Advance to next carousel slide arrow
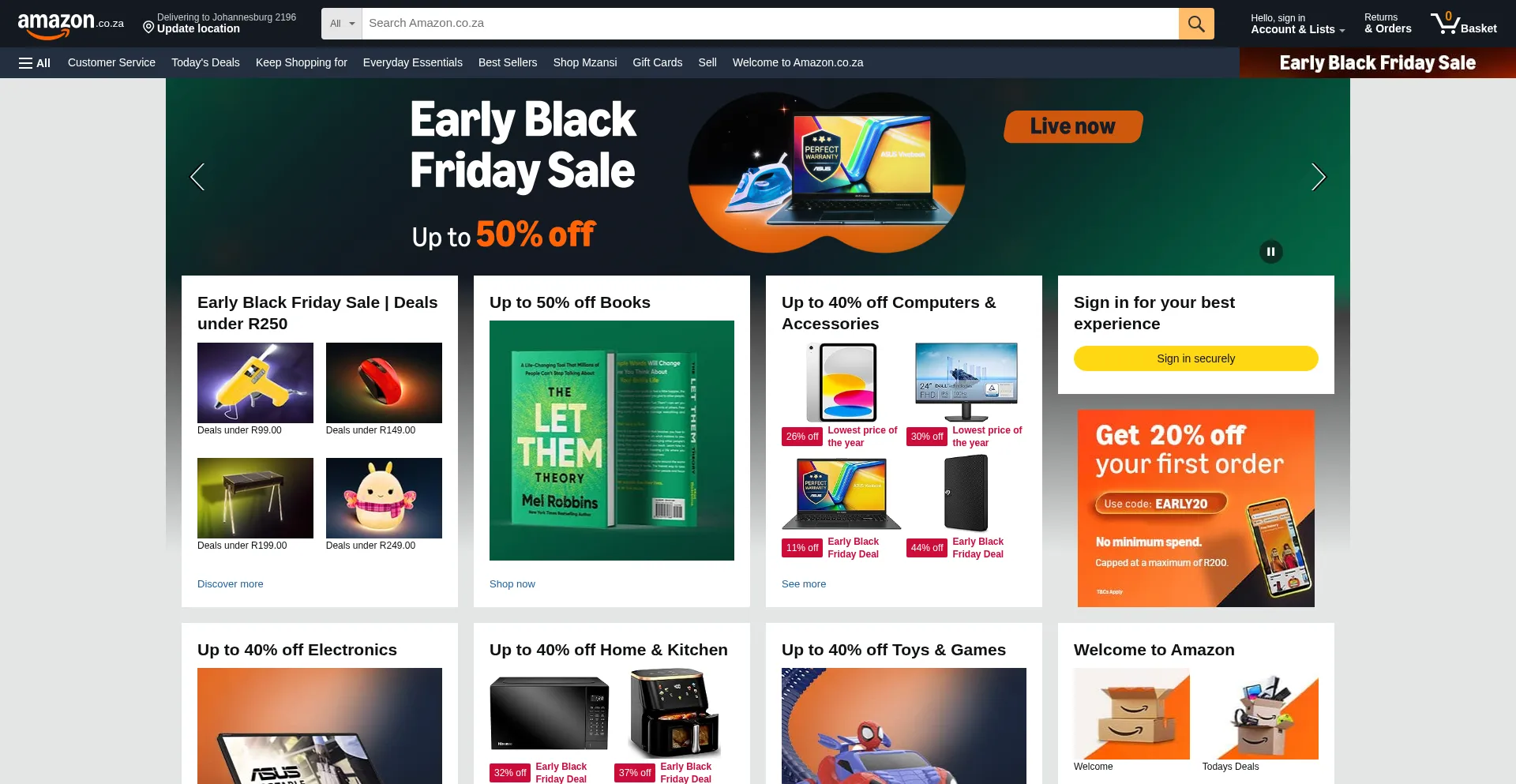1516x784 pixels. 1319,177
